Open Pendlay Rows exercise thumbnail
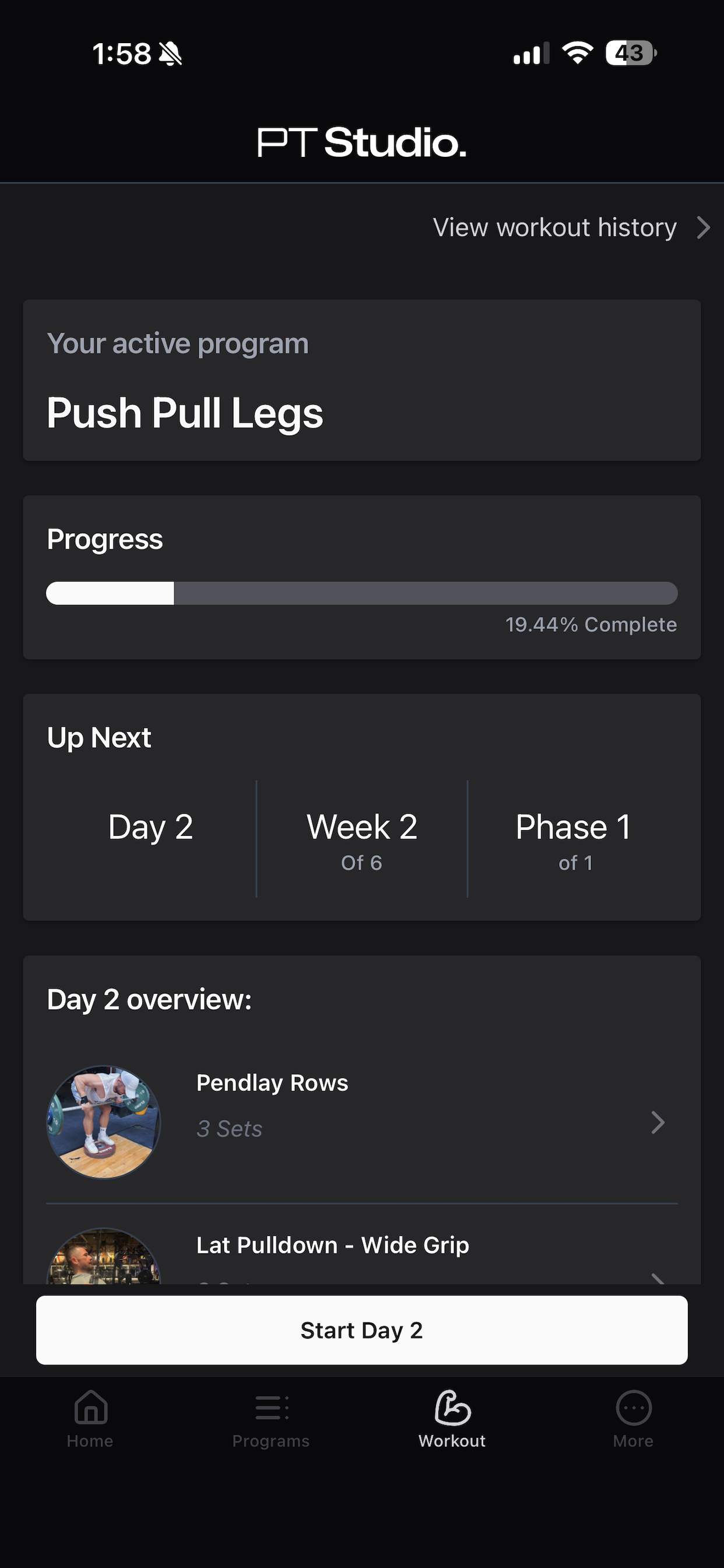This screenshot has width=724, height=1568. (x=103, y=1122)
